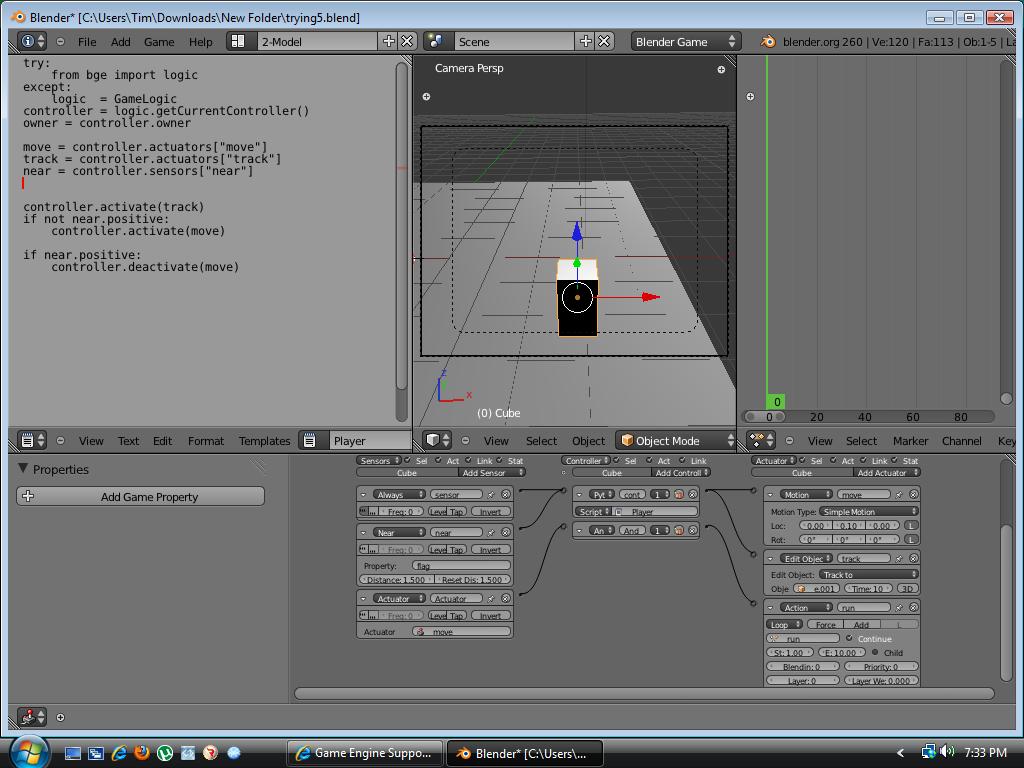Open the Blender Game engine dropdown
1024x768 pixels.
click(686, 41)
